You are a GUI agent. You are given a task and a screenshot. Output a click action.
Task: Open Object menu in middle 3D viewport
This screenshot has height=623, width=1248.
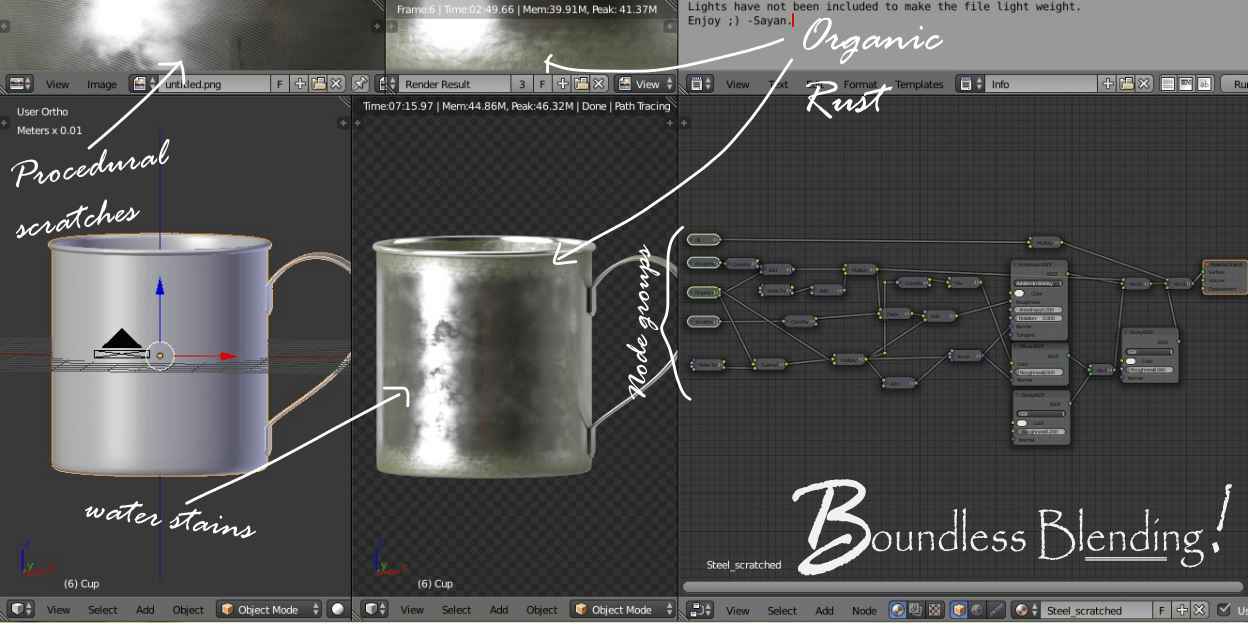point(542,609)
